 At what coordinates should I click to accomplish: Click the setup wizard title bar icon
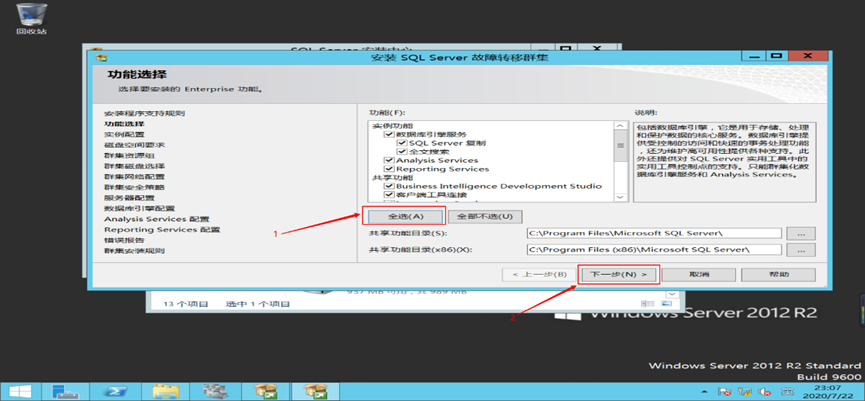(100, 57)
